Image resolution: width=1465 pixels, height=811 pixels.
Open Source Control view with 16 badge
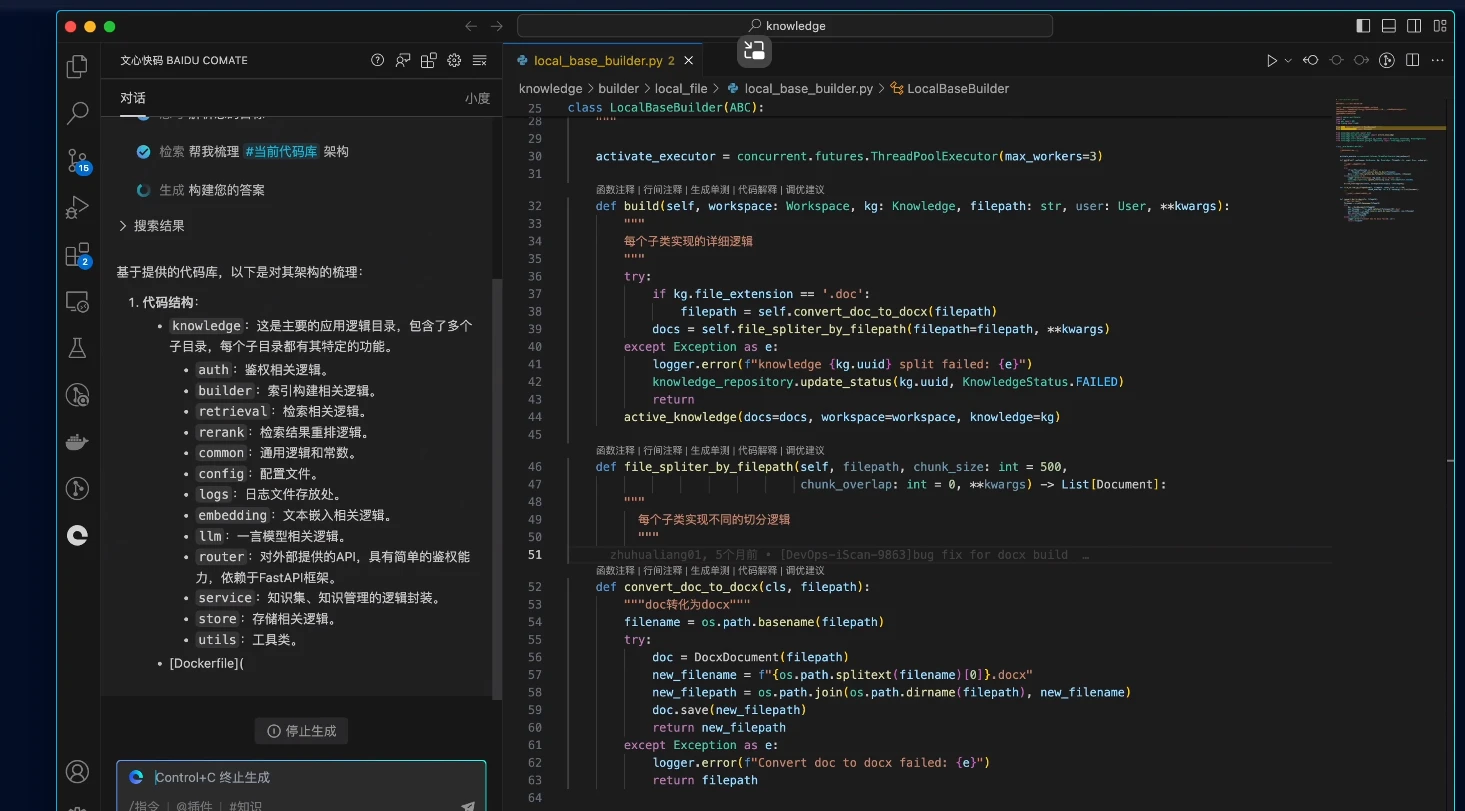pos(77,160)
